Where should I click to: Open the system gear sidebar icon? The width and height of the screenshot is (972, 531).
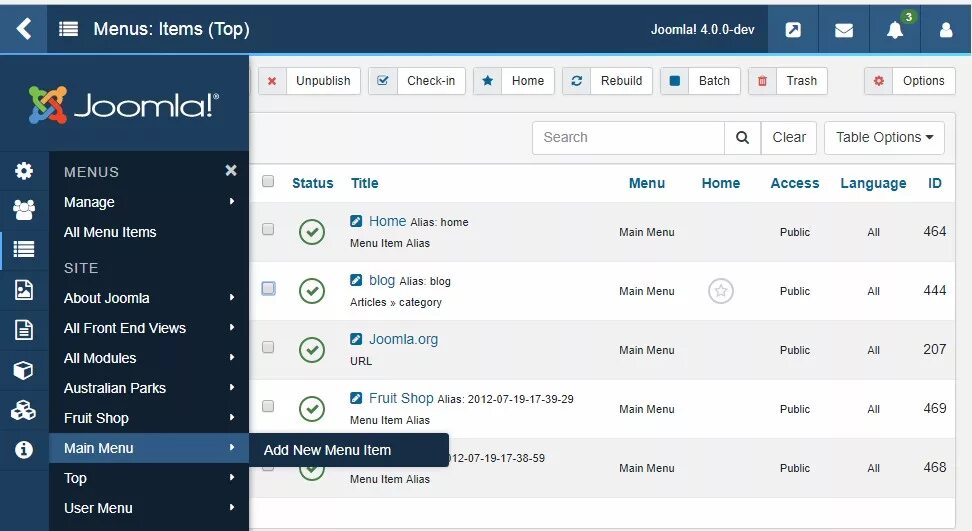tap(24, 170)
